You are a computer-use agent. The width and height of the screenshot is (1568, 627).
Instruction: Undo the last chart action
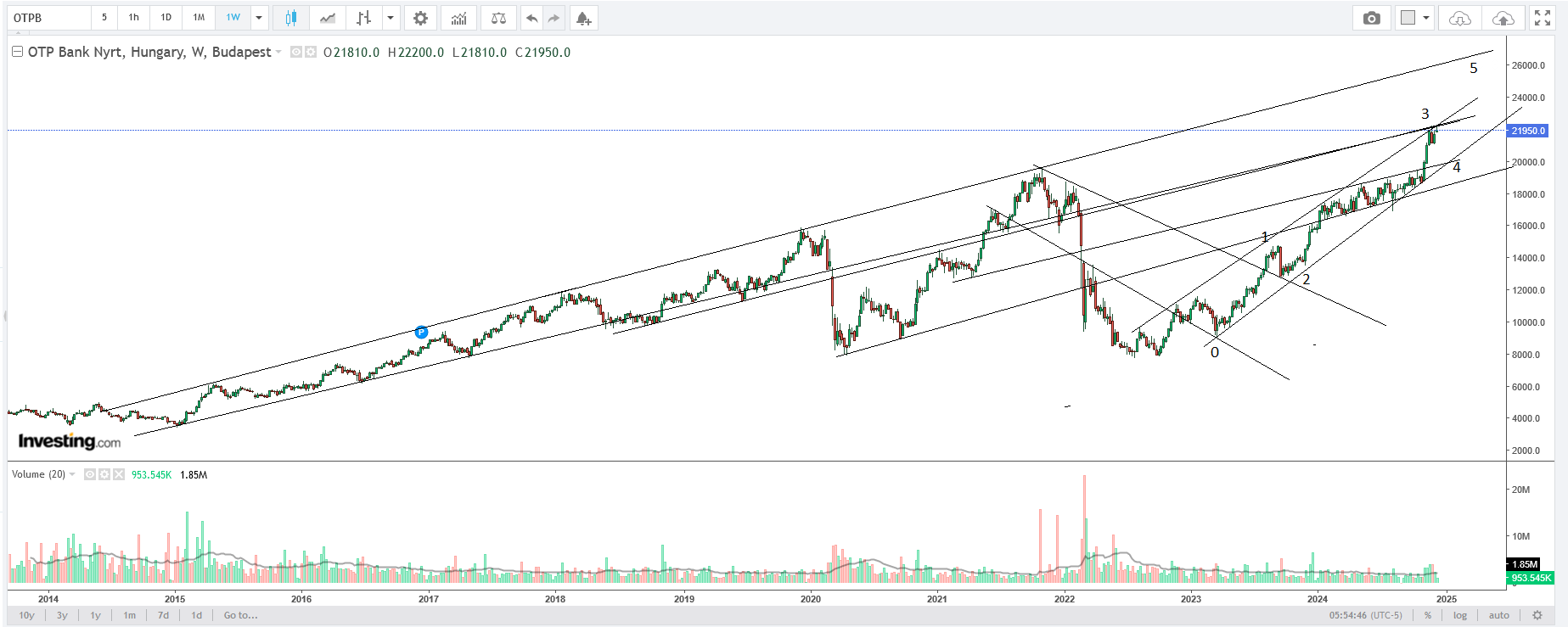pos(531,18)
